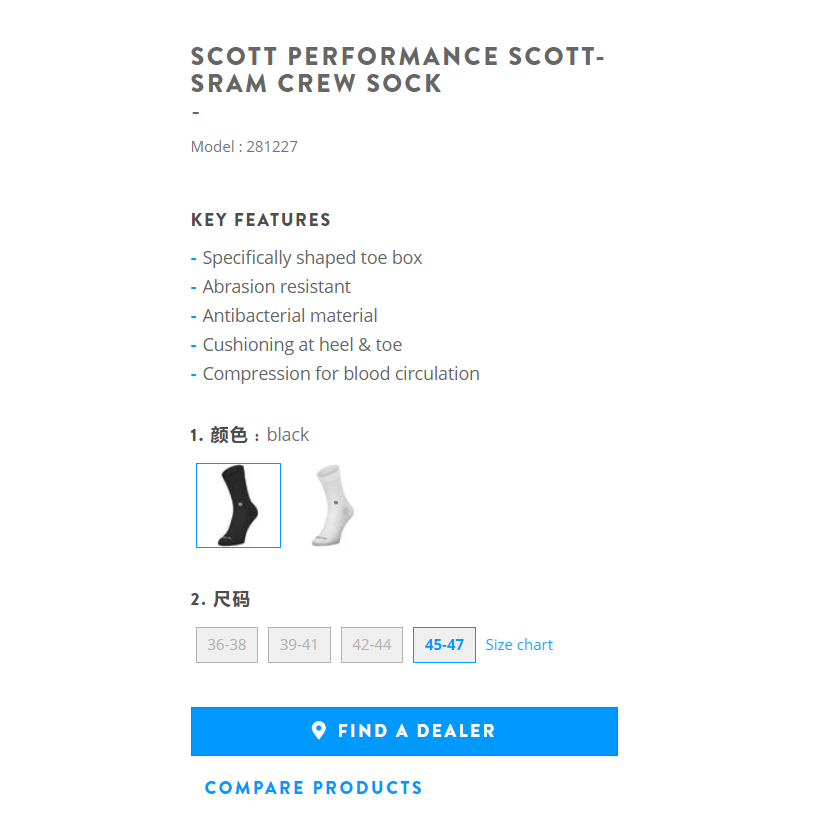Click the 'Specifically shaped toe box' feature

pos(312,258)
